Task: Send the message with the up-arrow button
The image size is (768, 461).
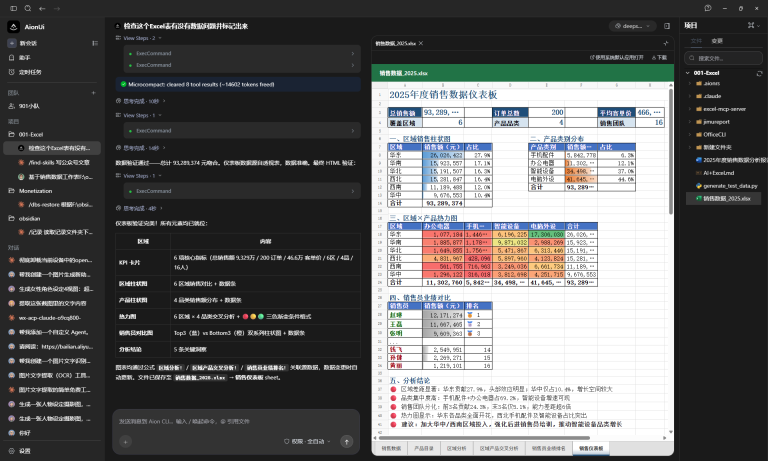Action: tap(346, 441)
